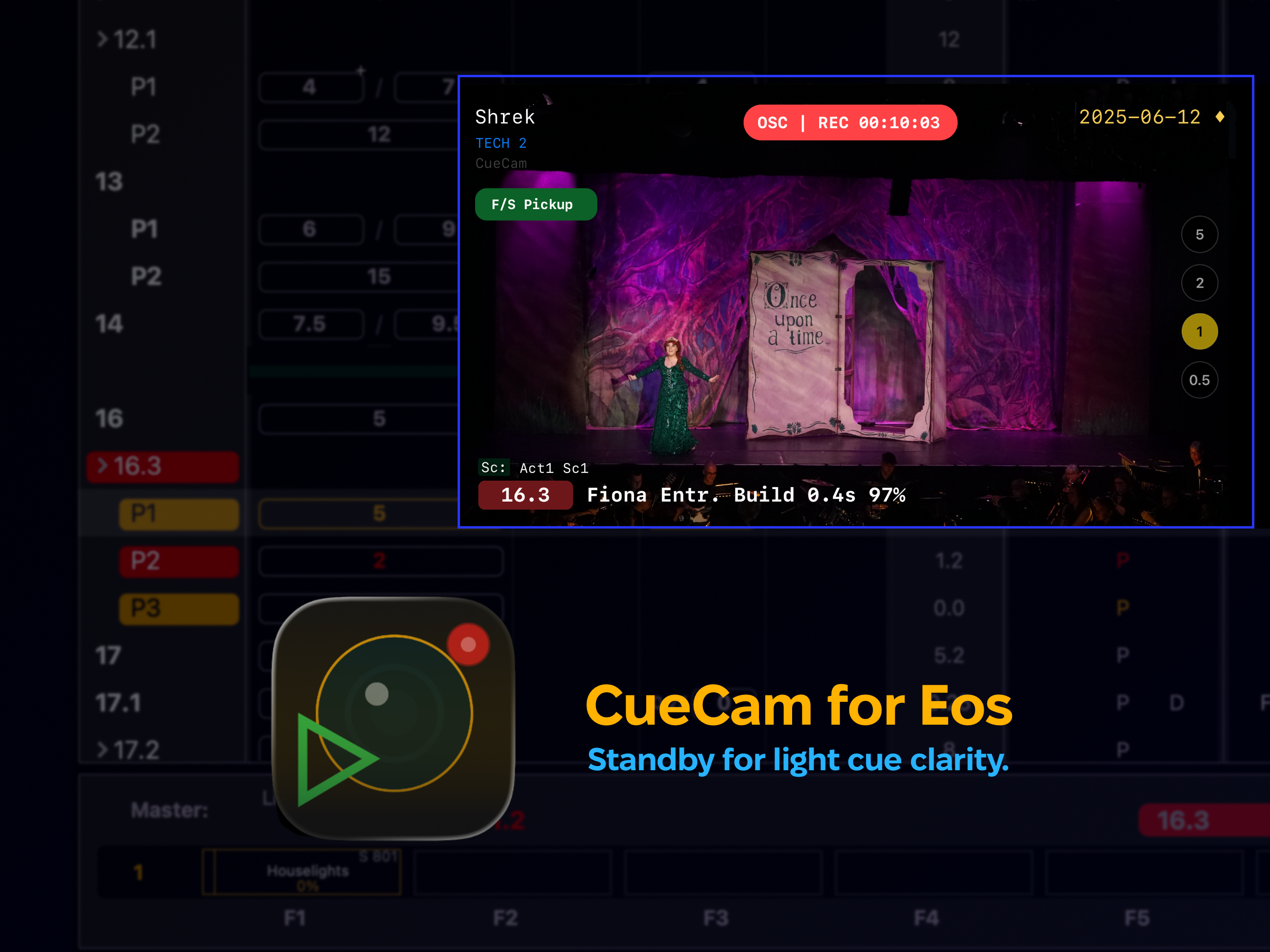Select the 2 speed circle
The image size is (1270, 952).
pyautogui.click(x=1199, y=283)
